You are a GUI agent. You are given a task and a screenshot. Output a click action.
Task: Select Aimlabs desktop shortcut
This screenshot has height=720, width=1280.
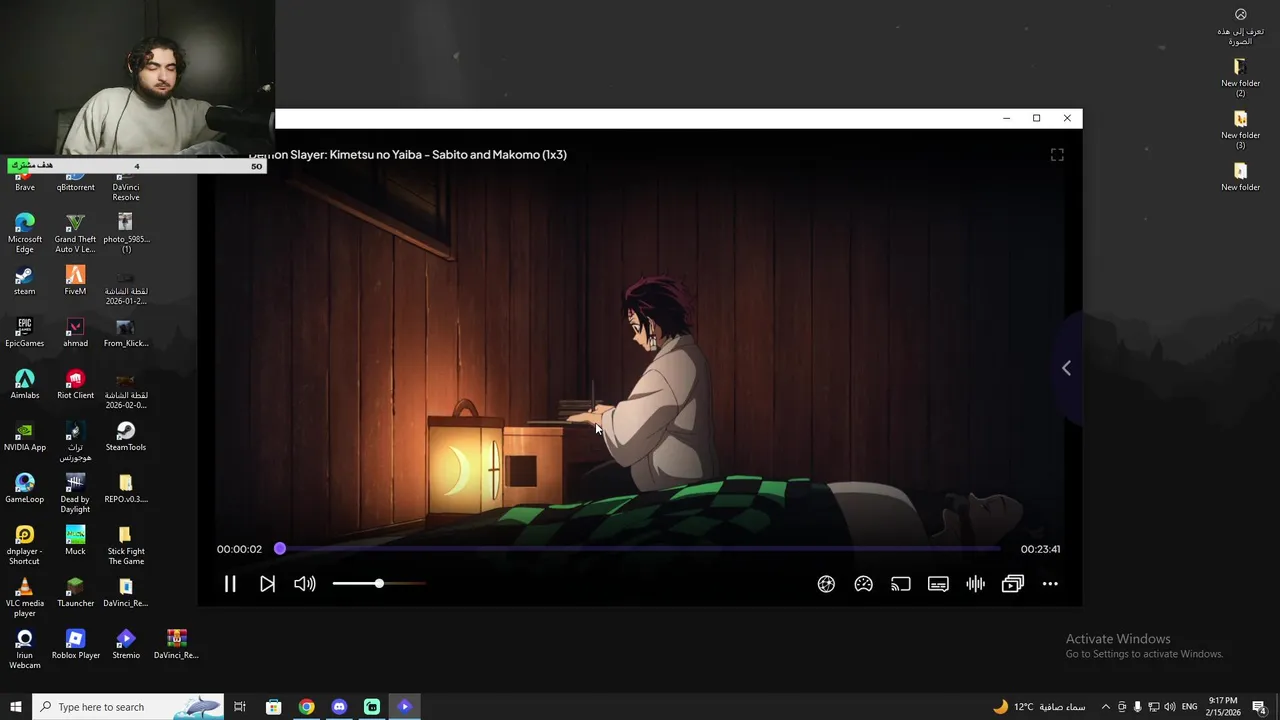[x=25, y=384]
